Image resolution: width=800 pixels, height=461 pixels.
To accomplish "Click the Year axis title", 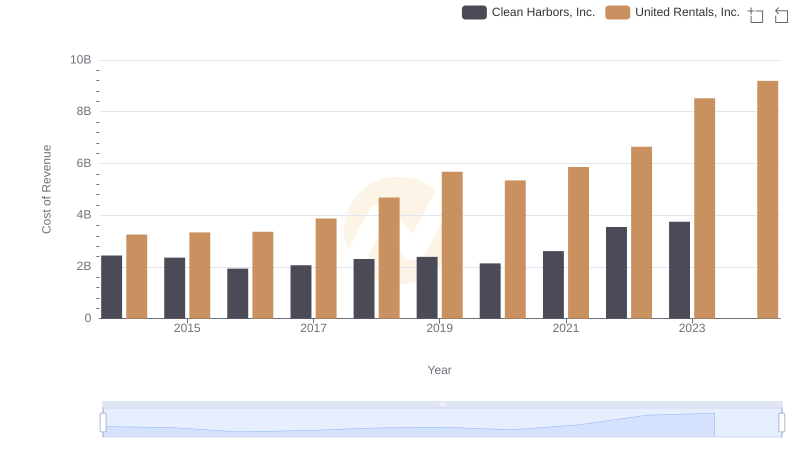I will click(x=439, y=370).
